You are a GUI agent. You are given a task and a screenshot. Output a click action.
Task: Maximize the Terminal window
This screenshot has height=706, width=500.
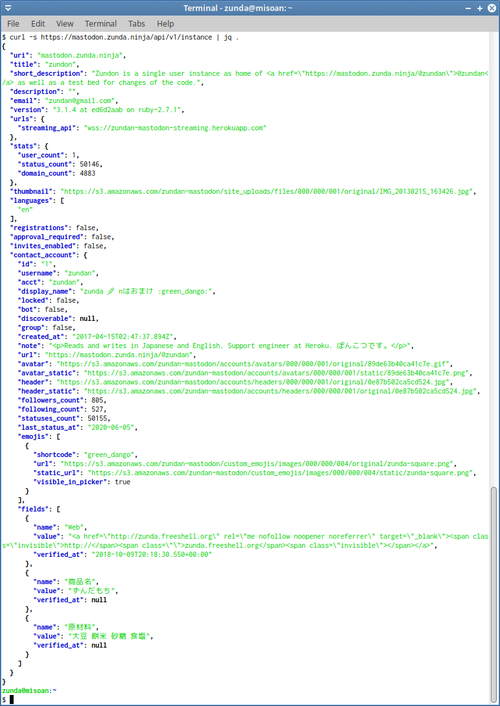(480, 8)
